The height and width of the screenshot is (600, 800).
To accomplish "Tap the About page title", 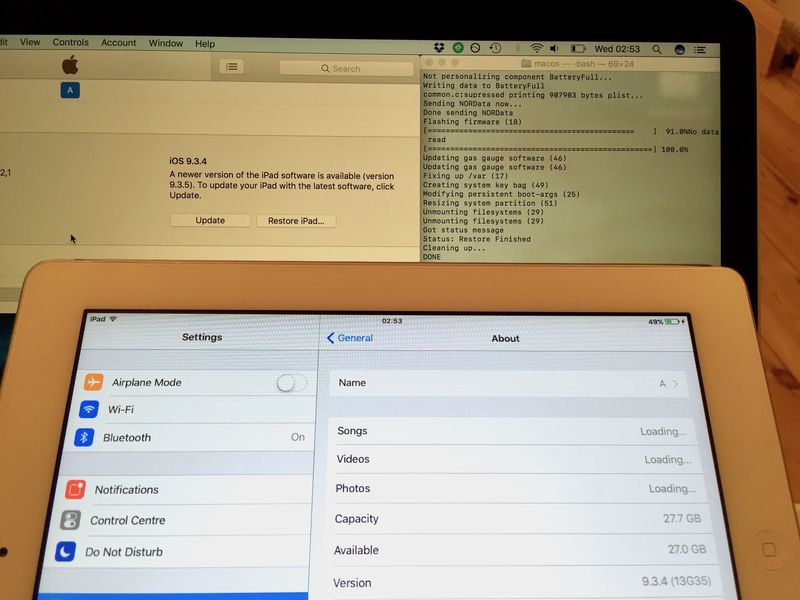I will pyautogui.click(x=505, y=338).
